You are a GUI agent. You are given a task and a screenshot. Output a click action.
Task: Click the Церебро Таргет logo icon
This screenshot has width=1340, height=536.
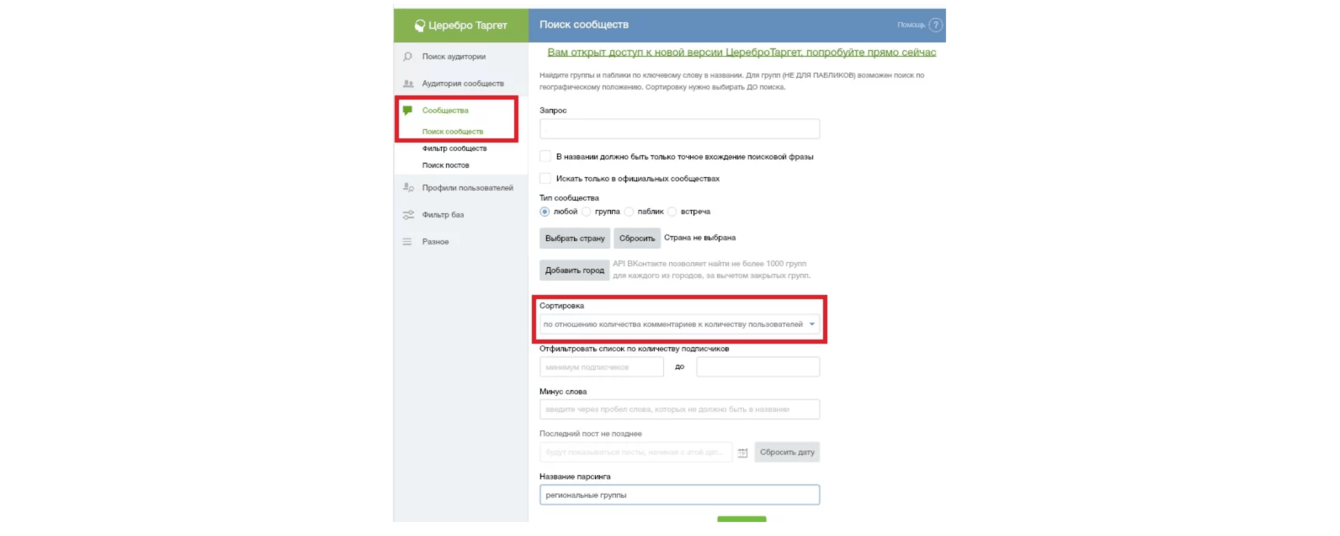[x=420, y=25]
